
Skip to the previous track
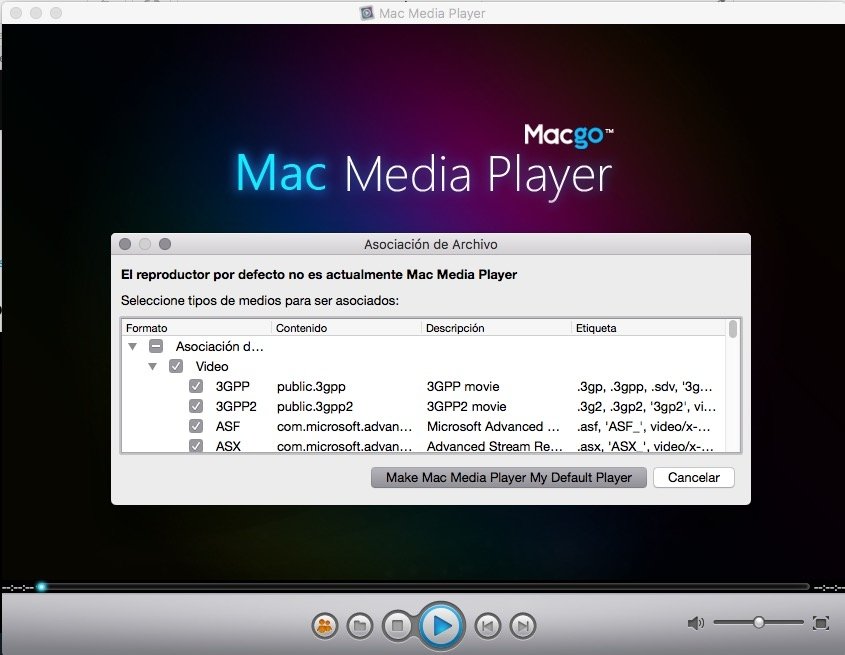pos(488,626)
